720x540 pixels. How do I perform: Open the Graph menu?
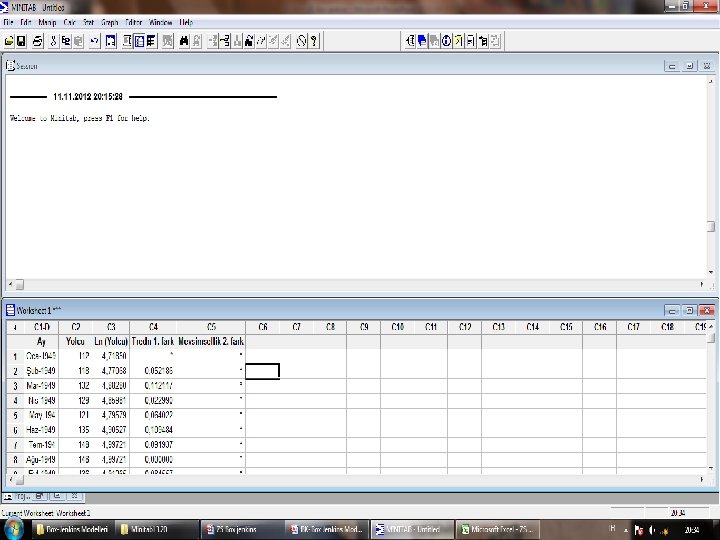click(110, 22)
